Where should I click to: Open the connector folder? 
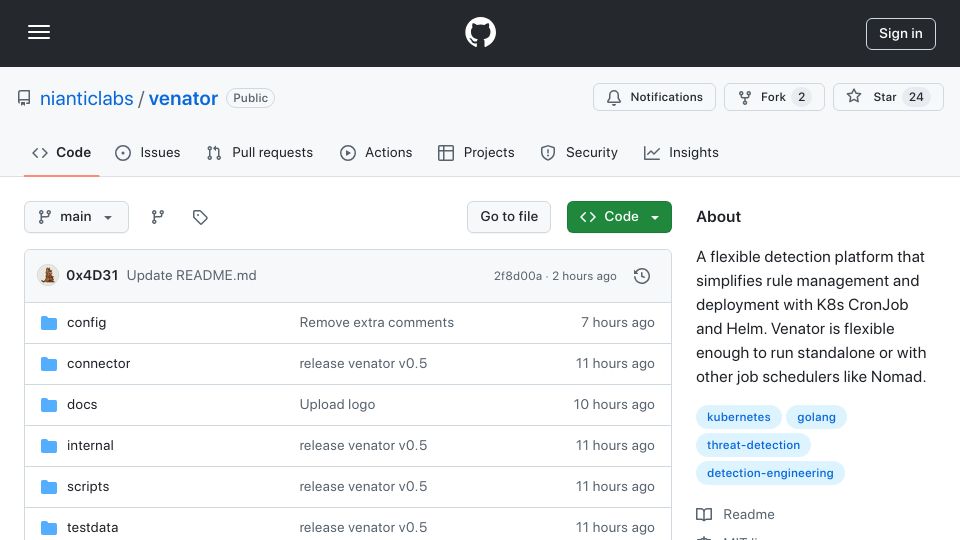point(99,364)
